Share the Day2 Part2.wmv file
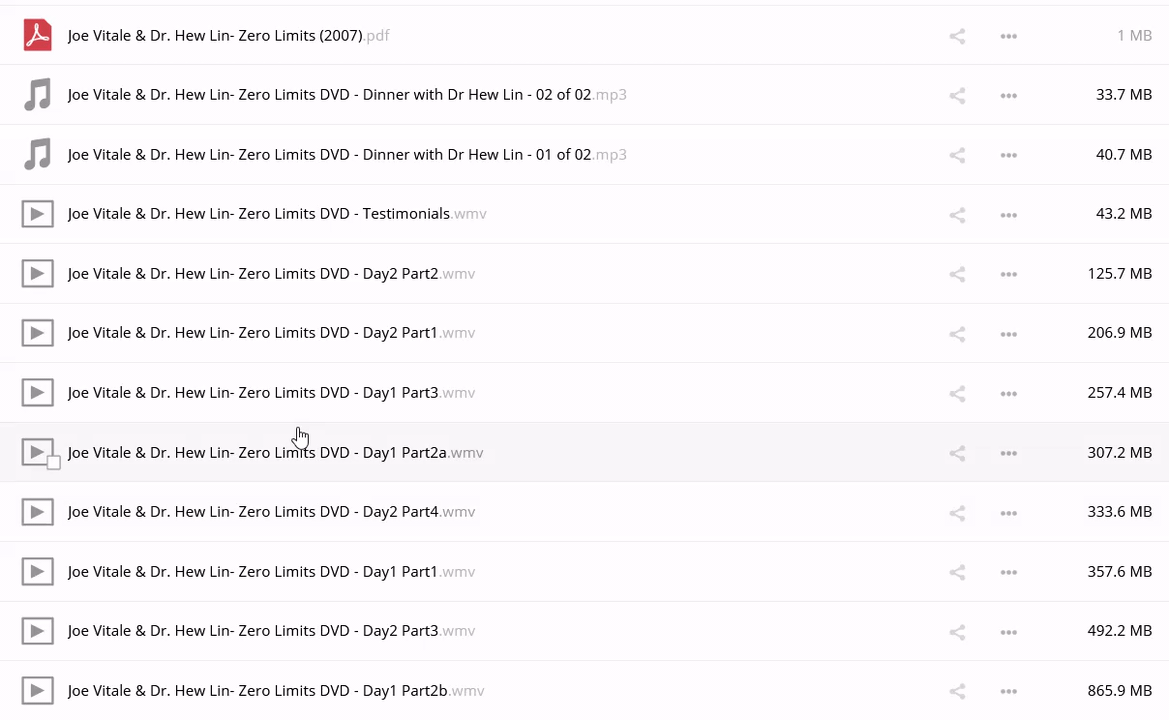 coord(957,274)
